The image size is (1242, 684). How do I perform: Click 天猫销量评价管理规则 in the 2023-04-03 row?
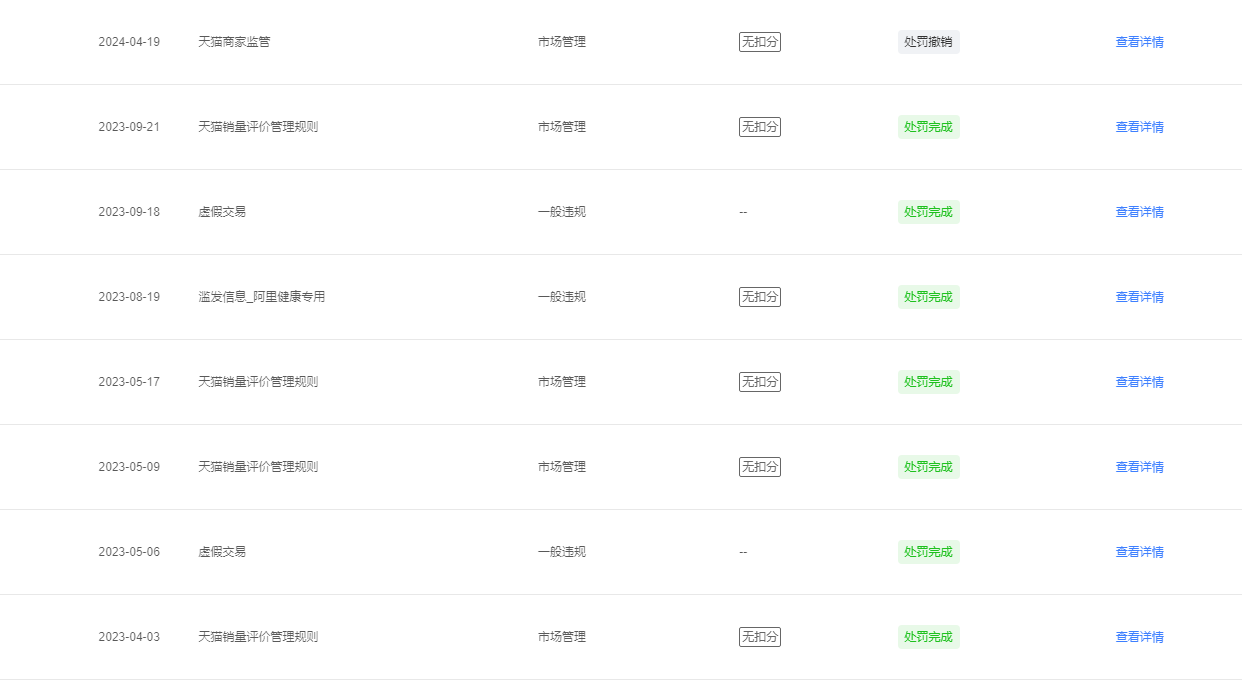258,637
